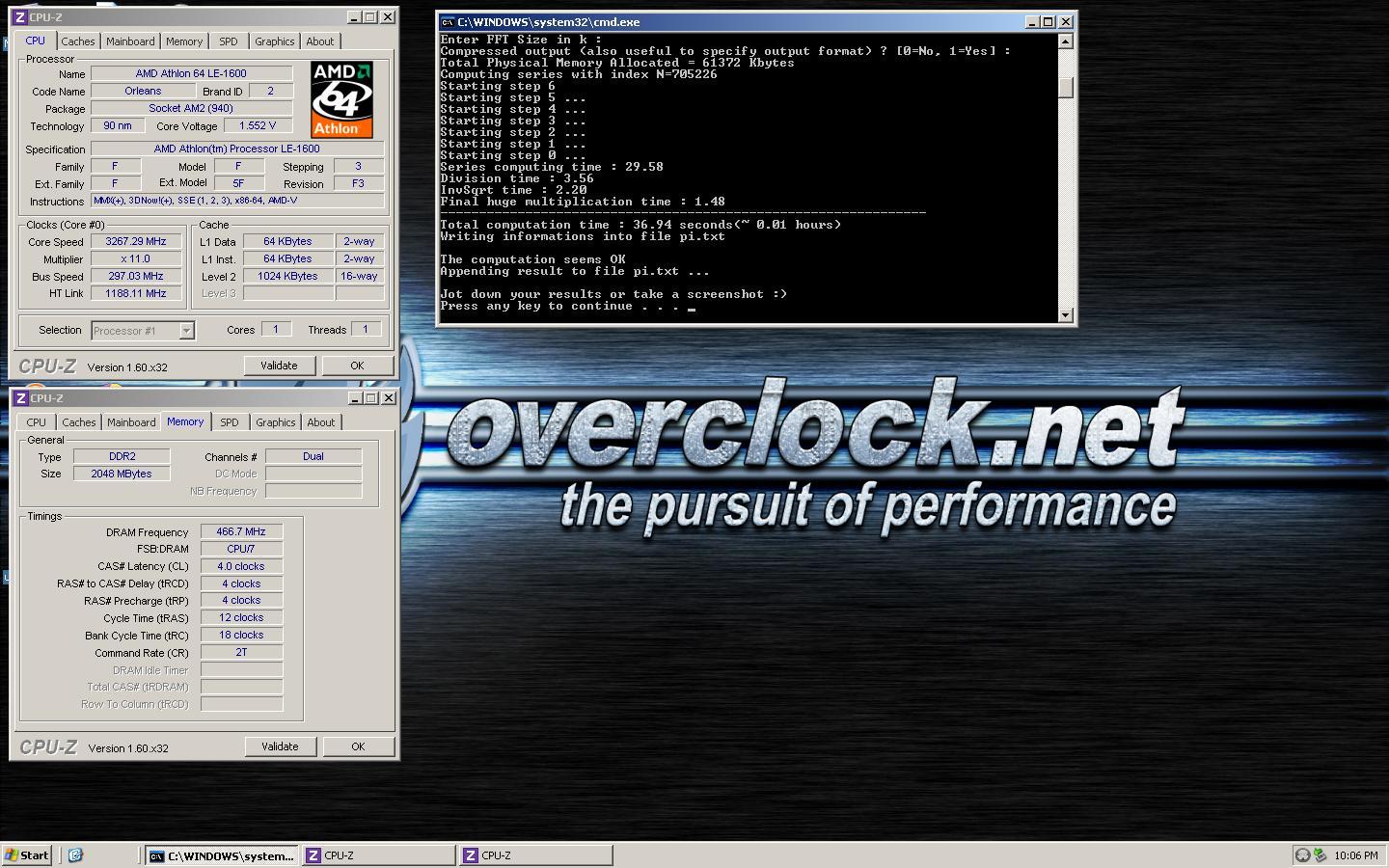Screen dimensions: 1389x868
Task: Open SPD tab in top CPU-Z window
Action: pos(229,41)
